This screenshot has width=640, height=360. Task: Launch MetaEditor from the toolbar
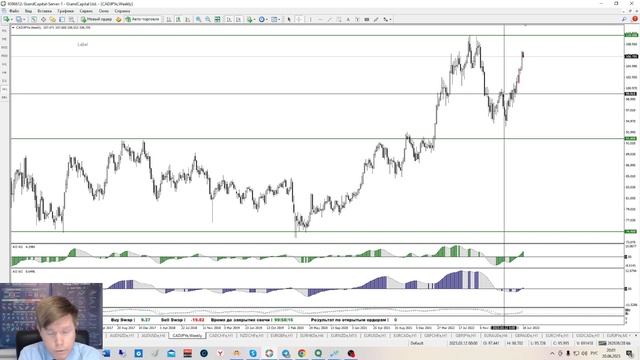[118, 19]
